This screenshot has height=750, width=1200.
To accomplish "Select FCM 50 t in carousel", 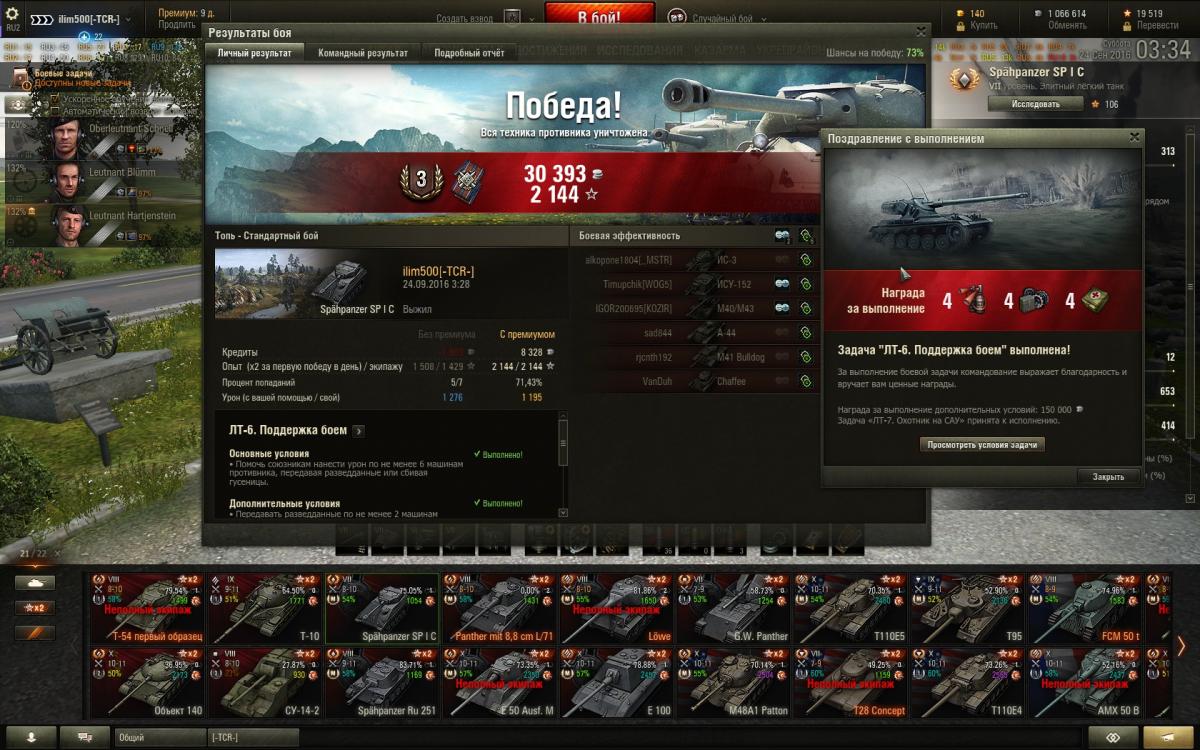I will point(1084,608).
